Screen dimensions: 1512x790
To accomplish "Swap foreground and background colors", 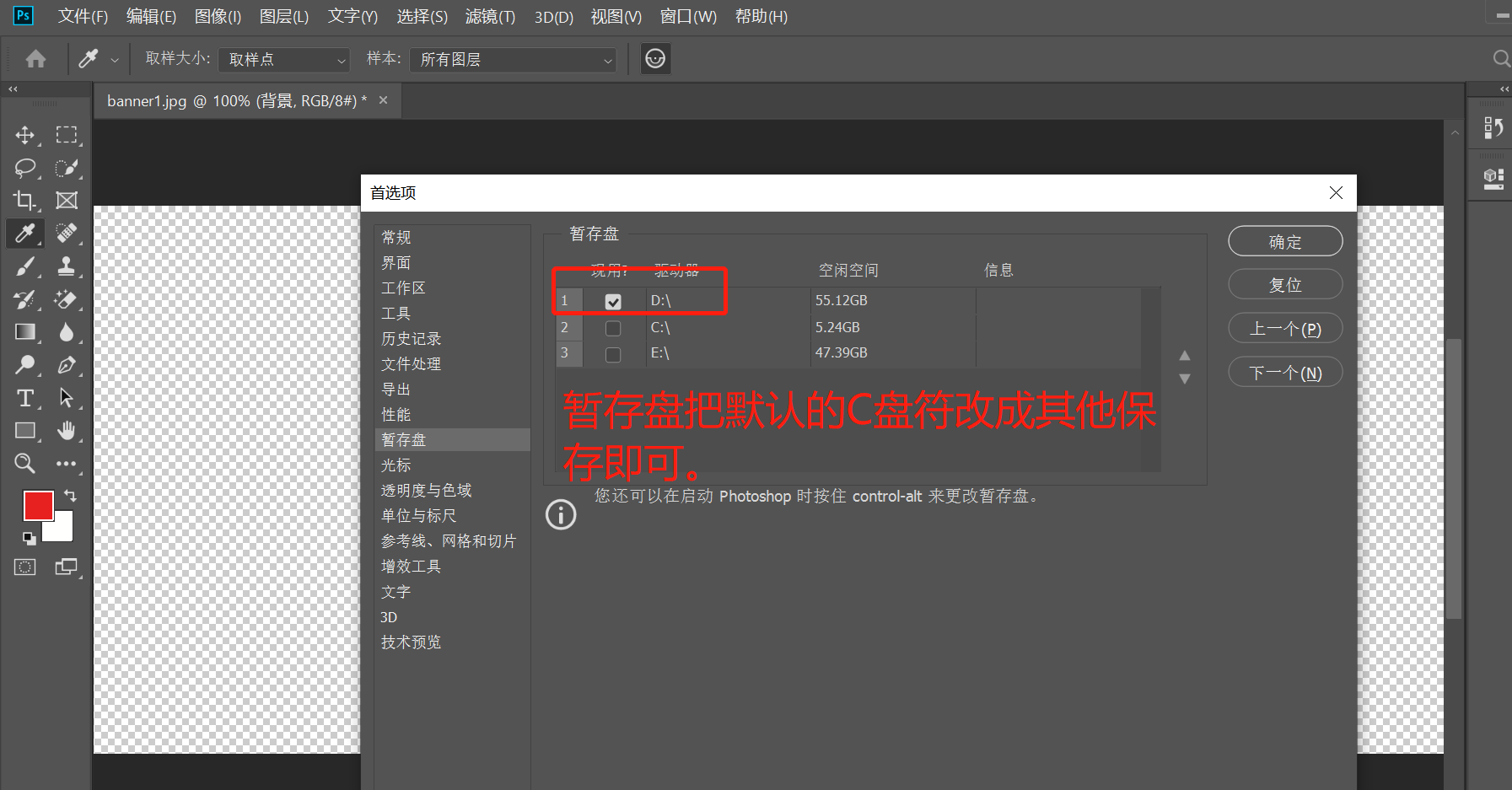I will tap(70, 496).
